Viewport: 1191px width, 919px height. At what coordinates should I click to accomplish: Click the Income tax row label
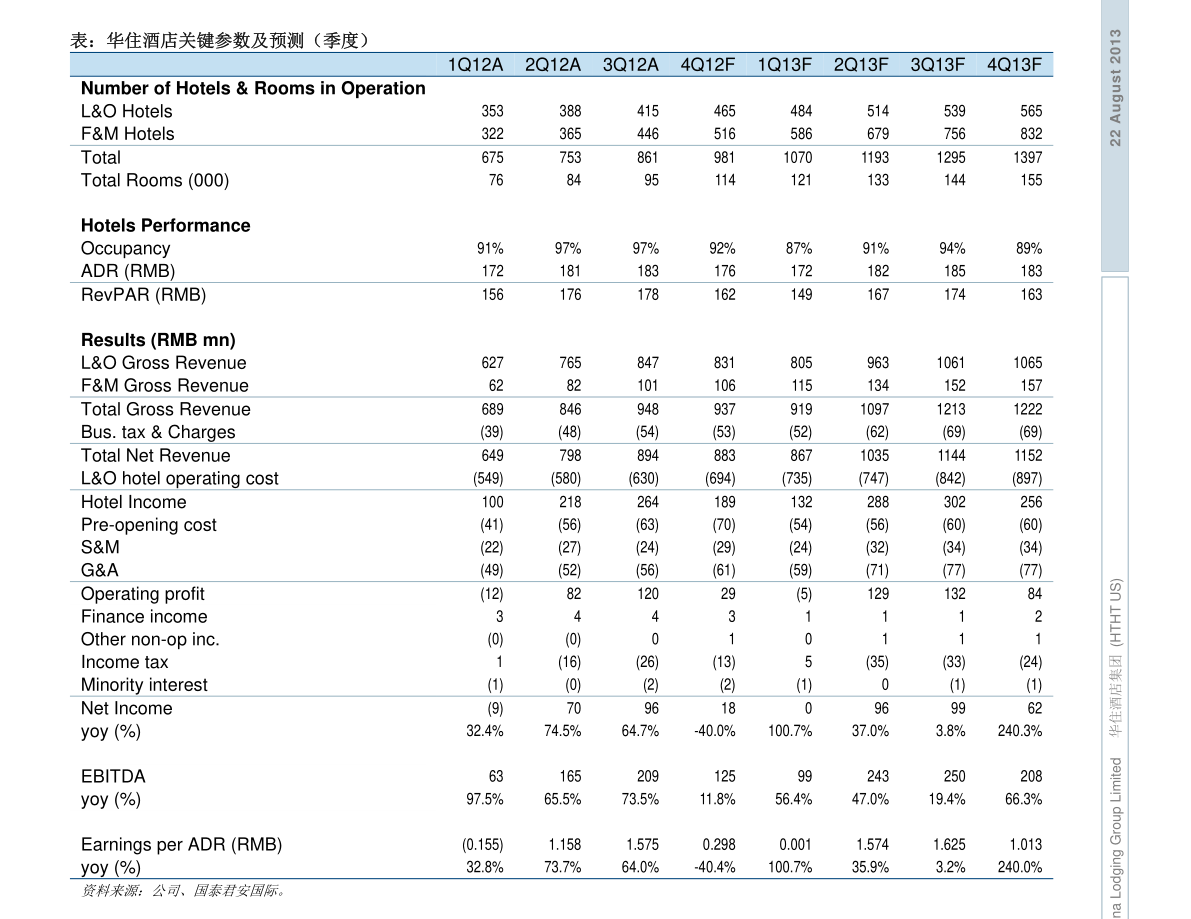coord(125,662)
